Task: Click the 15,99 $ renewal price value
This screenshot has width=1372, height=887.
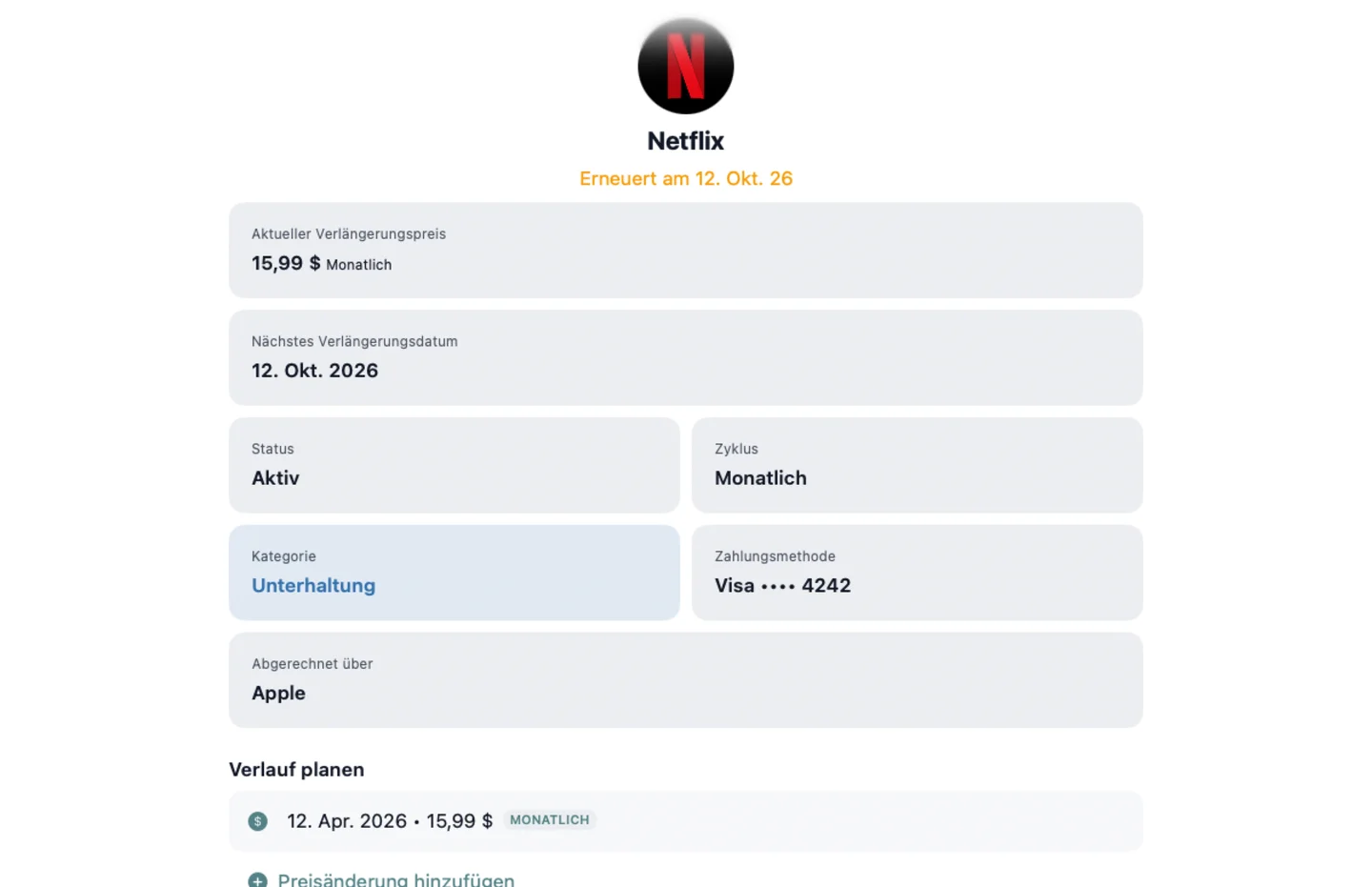Action: click(x=286, y=263)
